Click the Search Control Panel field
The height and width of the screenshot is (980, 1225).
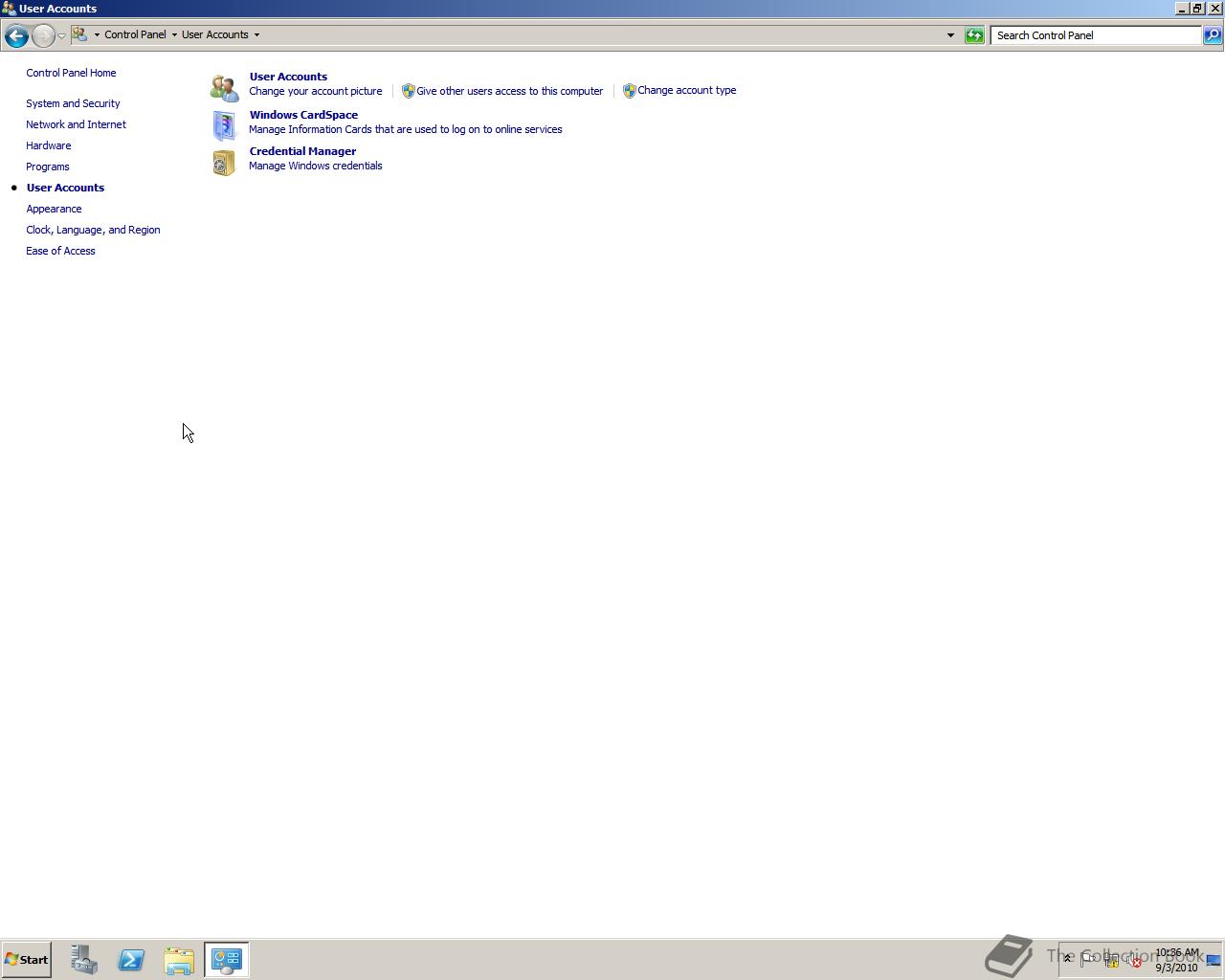1096,35
